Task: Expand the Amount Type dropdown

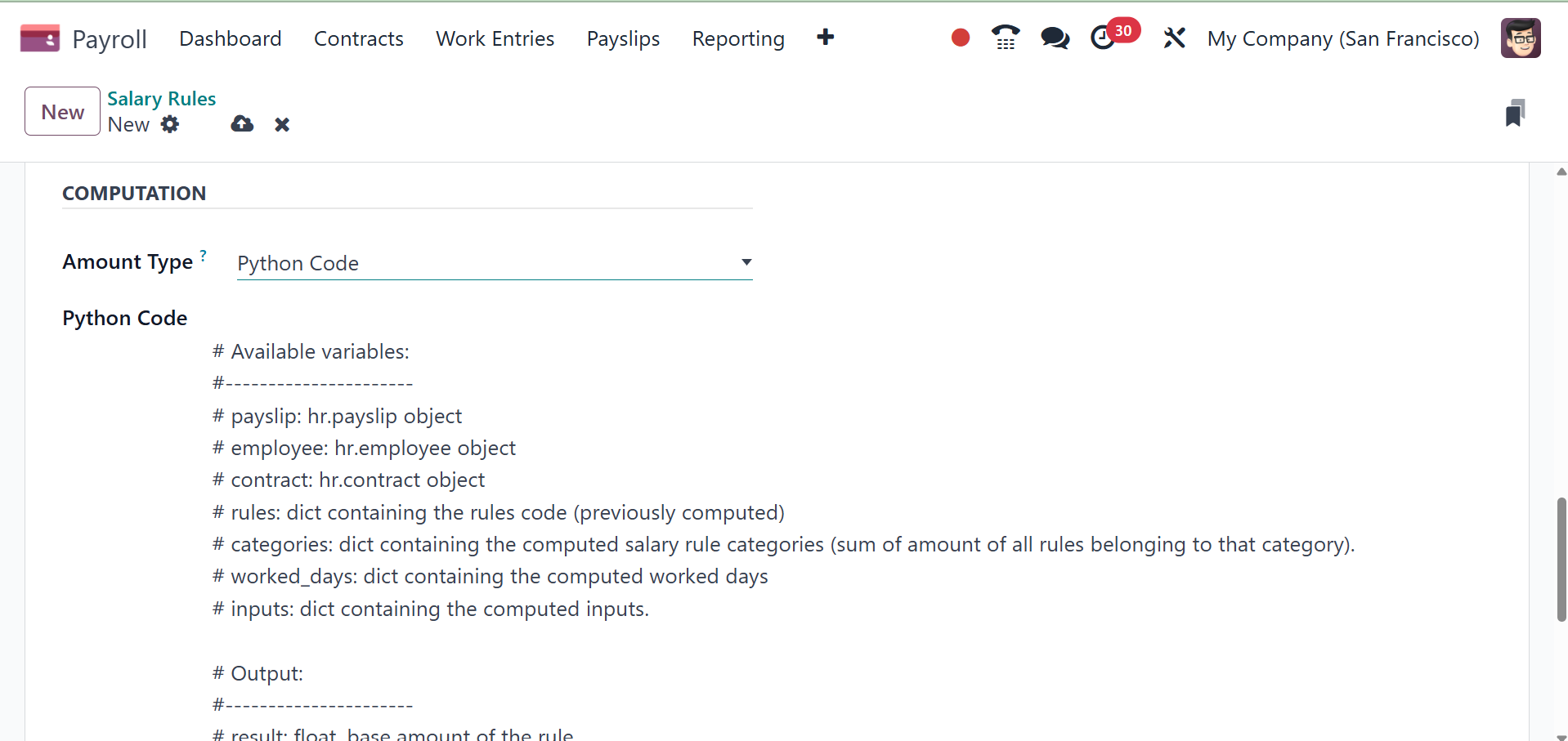Action: pos(494,263)
